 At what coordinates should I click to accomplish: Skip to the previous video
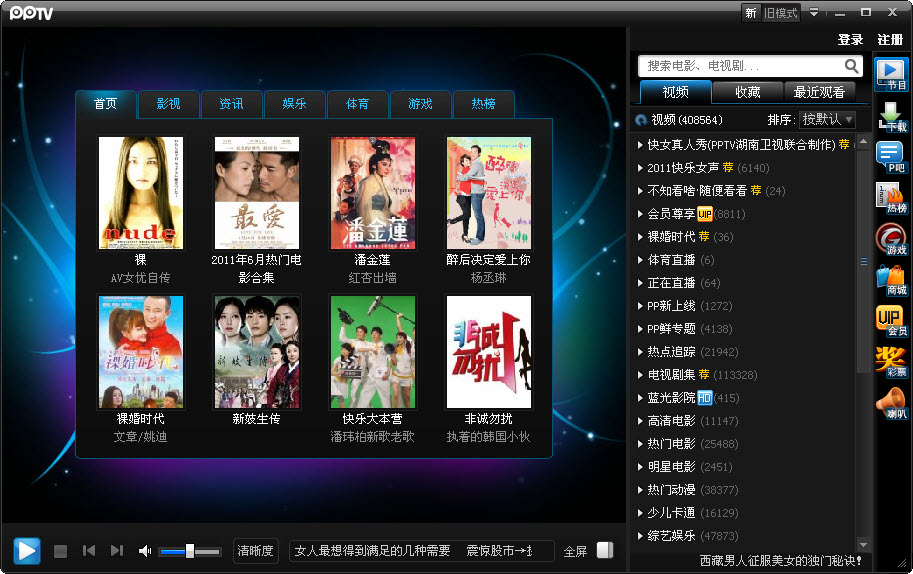89,550
